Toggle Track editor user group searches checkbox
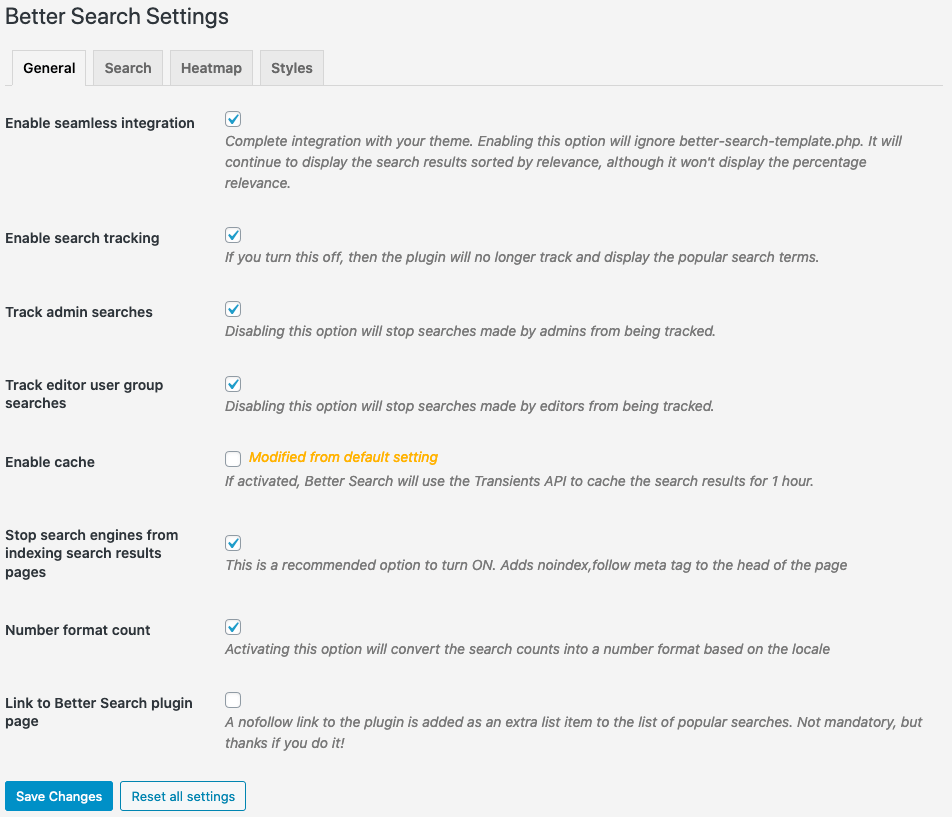952x817 pixels. 233,384
